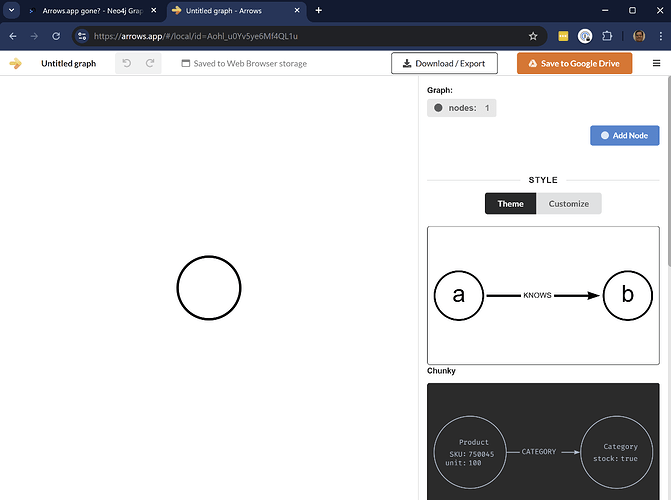The height and width of the screenshot is (500, 671).
Task: Open the browser profile avatar
Action: coord(639,36)
